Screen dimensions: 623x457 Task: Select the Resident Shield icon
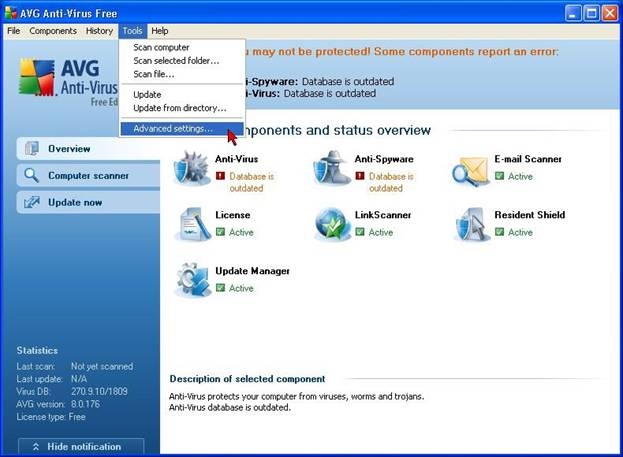(x=472, y=224)
